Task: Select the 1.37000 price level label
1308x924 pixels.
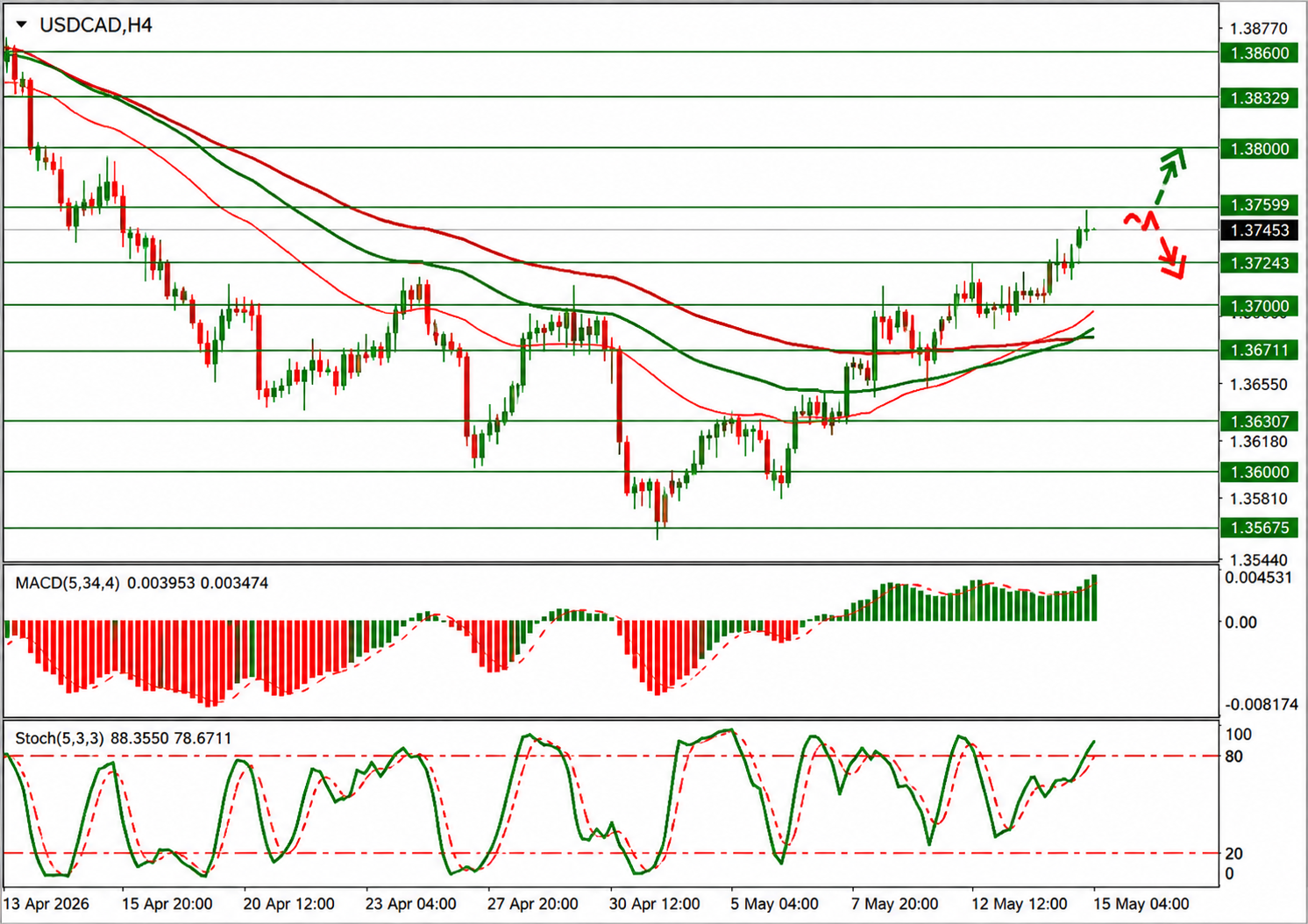Action: (x=1259, y=307)
